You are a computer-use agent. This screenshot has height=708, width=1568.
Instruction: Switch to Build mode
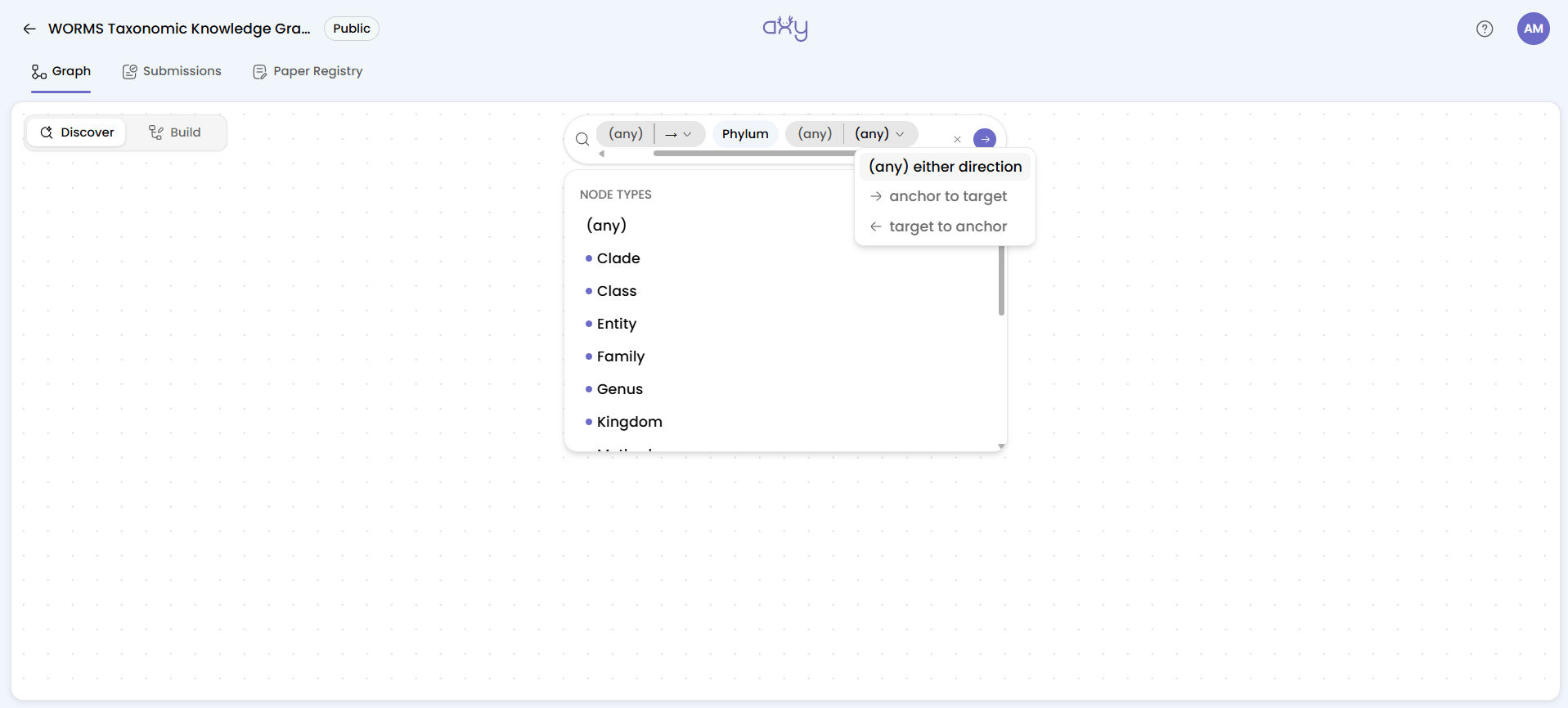[x=174, y=132]
